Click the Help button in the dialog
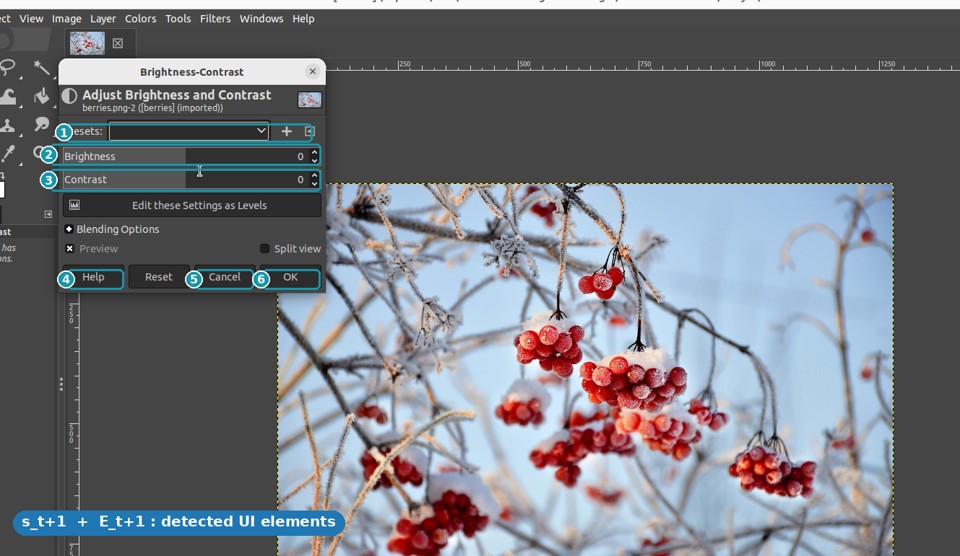Viewport: 960px width, 556px height. click(93, 277)
